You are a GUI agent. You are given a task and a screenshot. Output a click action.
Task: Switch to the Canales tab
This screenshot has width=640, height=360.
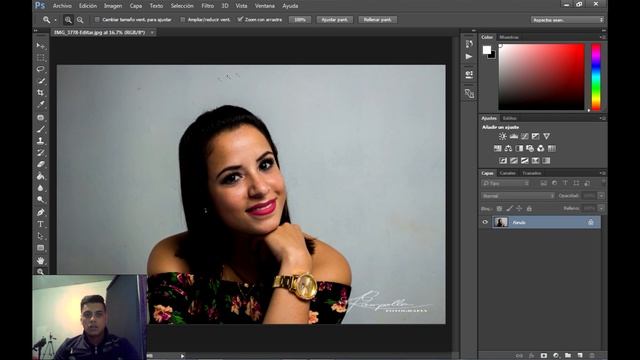click(x=508, y=173)
